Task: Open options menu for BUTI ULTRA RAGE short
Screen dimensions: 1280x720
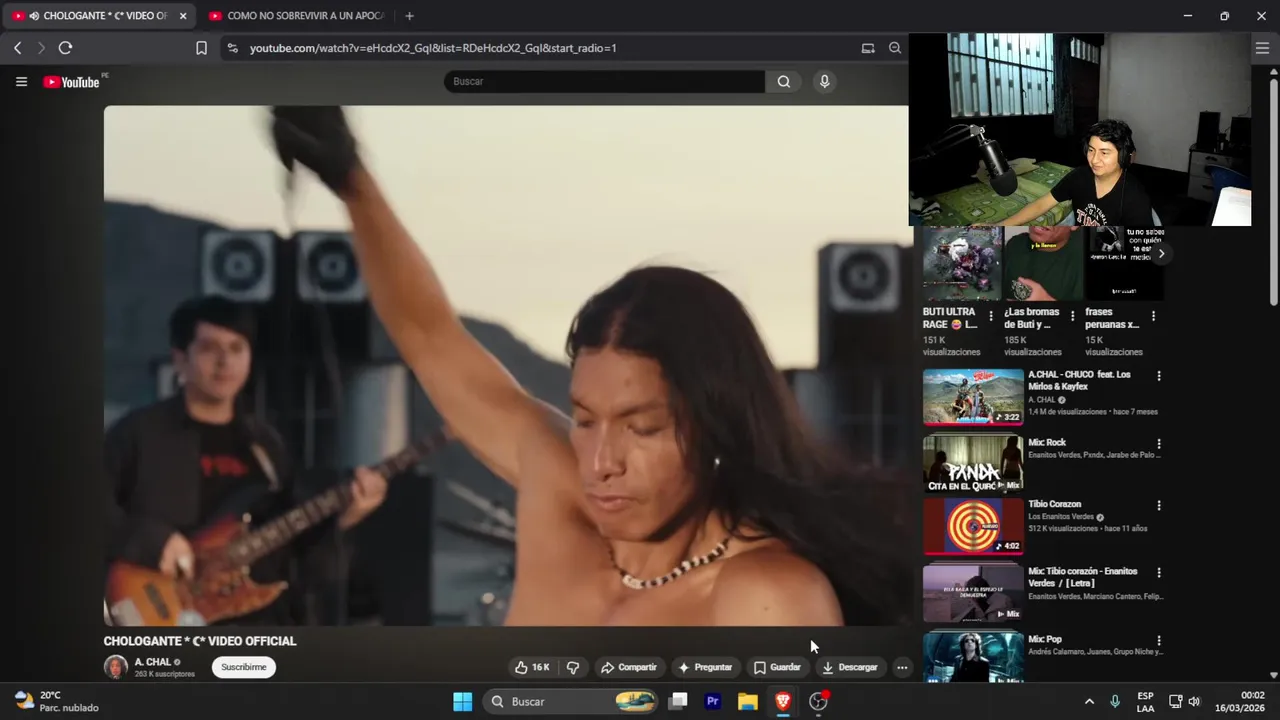Action: click(991, 316)
